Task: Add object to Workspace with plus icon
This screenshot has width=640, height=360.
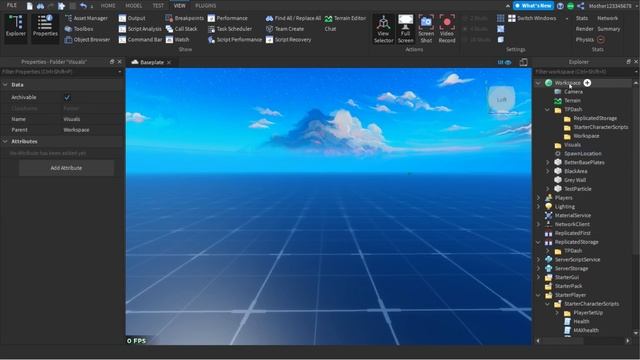Action: pos(587,83)
